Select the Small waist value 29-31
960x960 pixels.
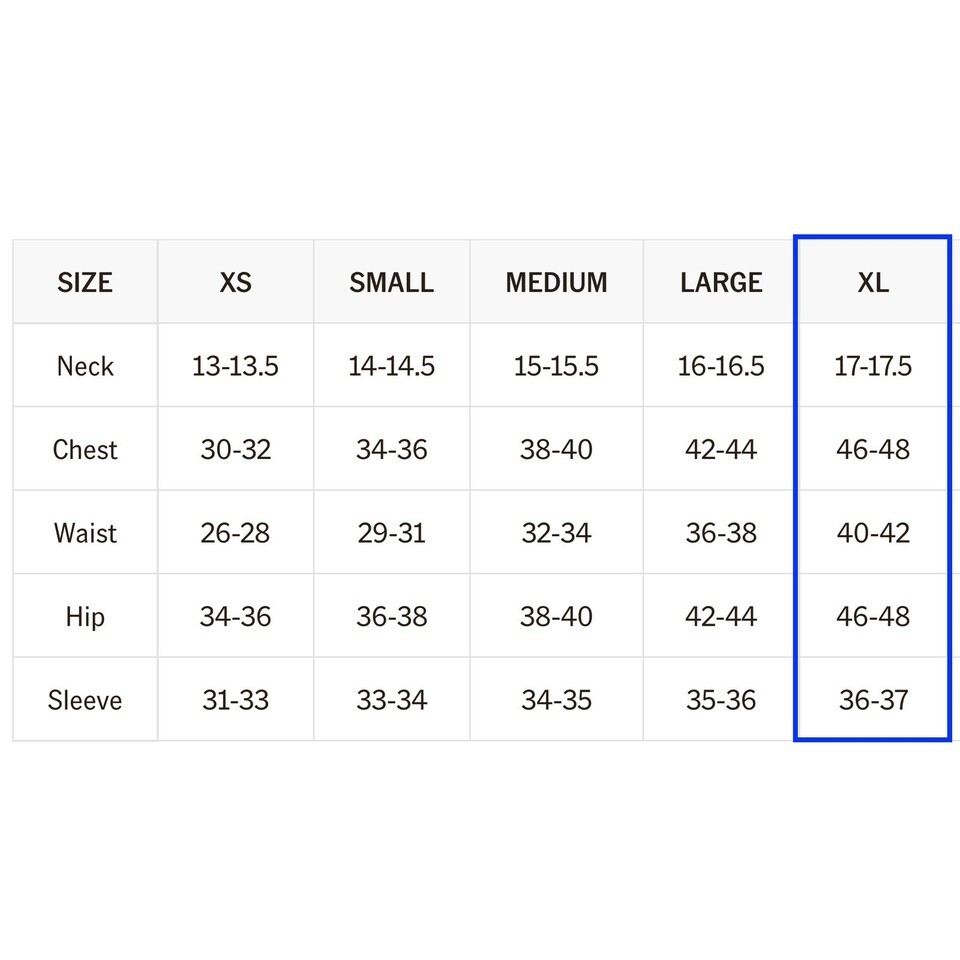[391, 533]
